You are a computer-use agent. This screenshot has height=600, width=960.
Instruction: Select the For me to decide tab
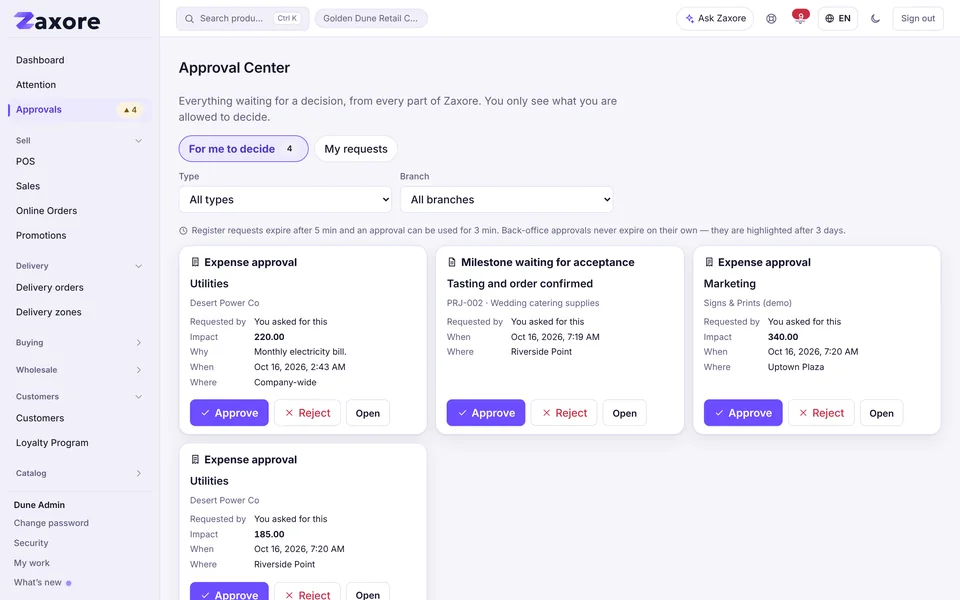[243, 149]
